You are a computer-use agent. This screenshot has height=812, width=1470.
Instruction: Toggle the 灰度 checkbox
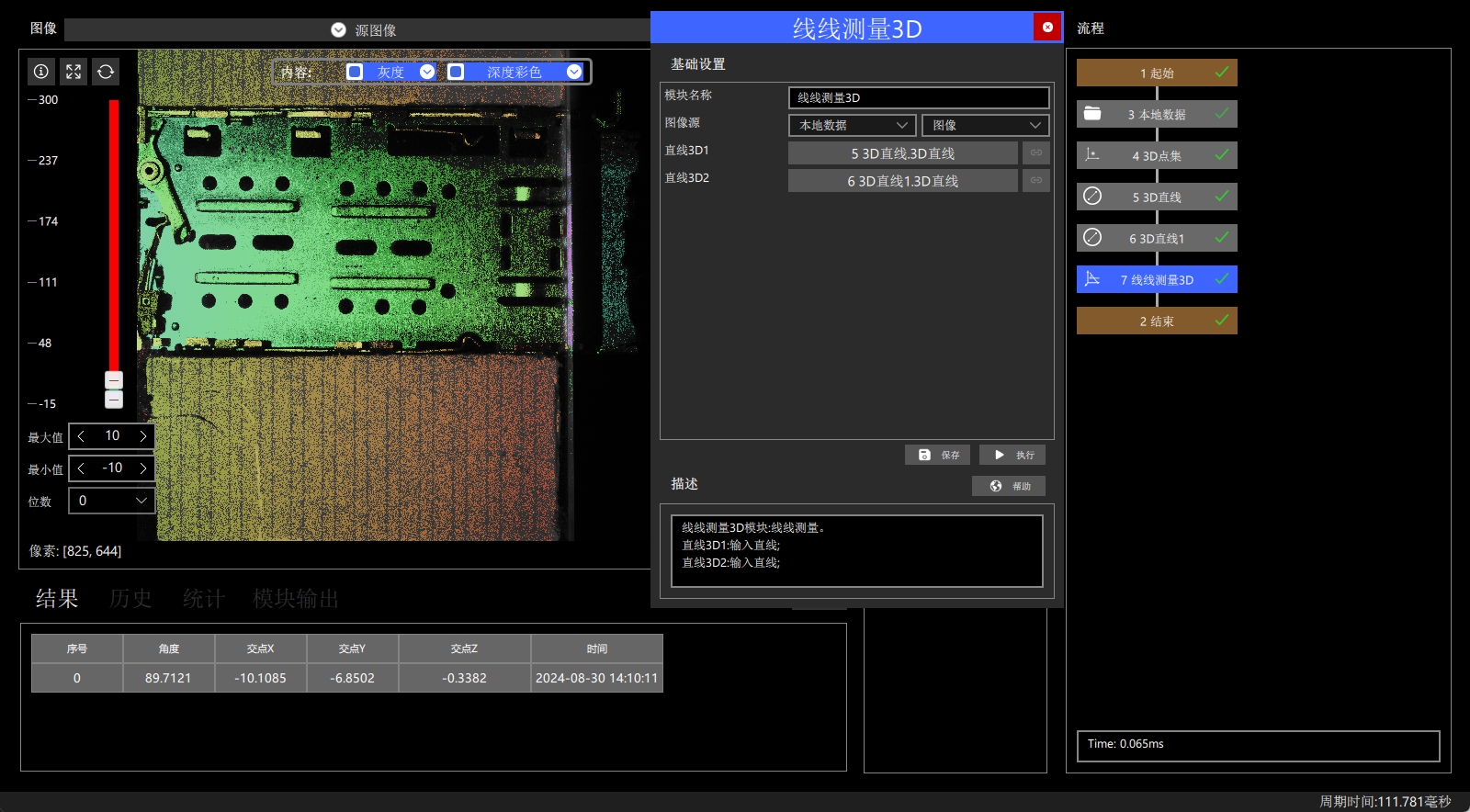(355, 72)
